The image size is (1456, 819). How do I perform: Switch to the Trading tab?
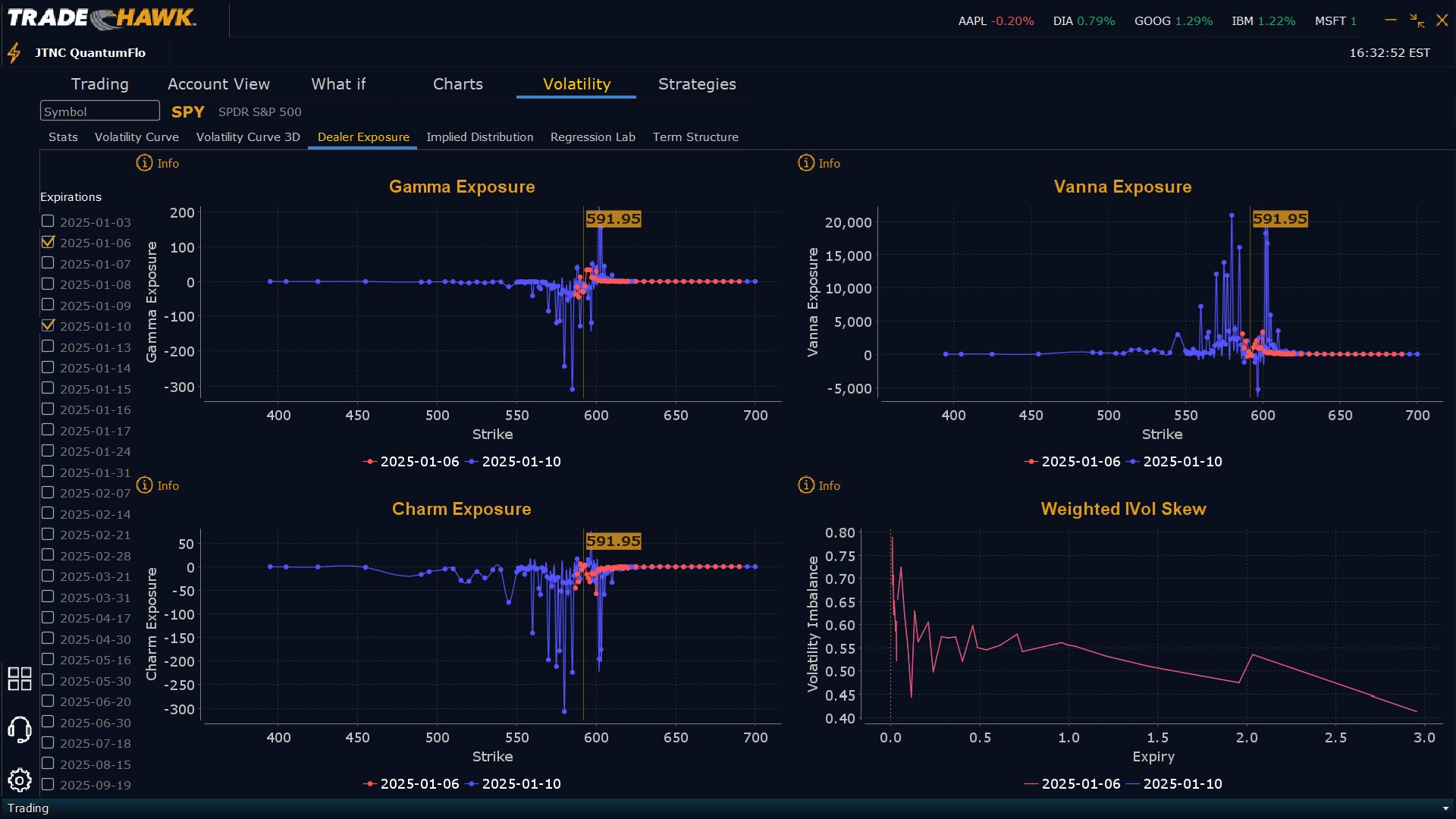[100, 84]
